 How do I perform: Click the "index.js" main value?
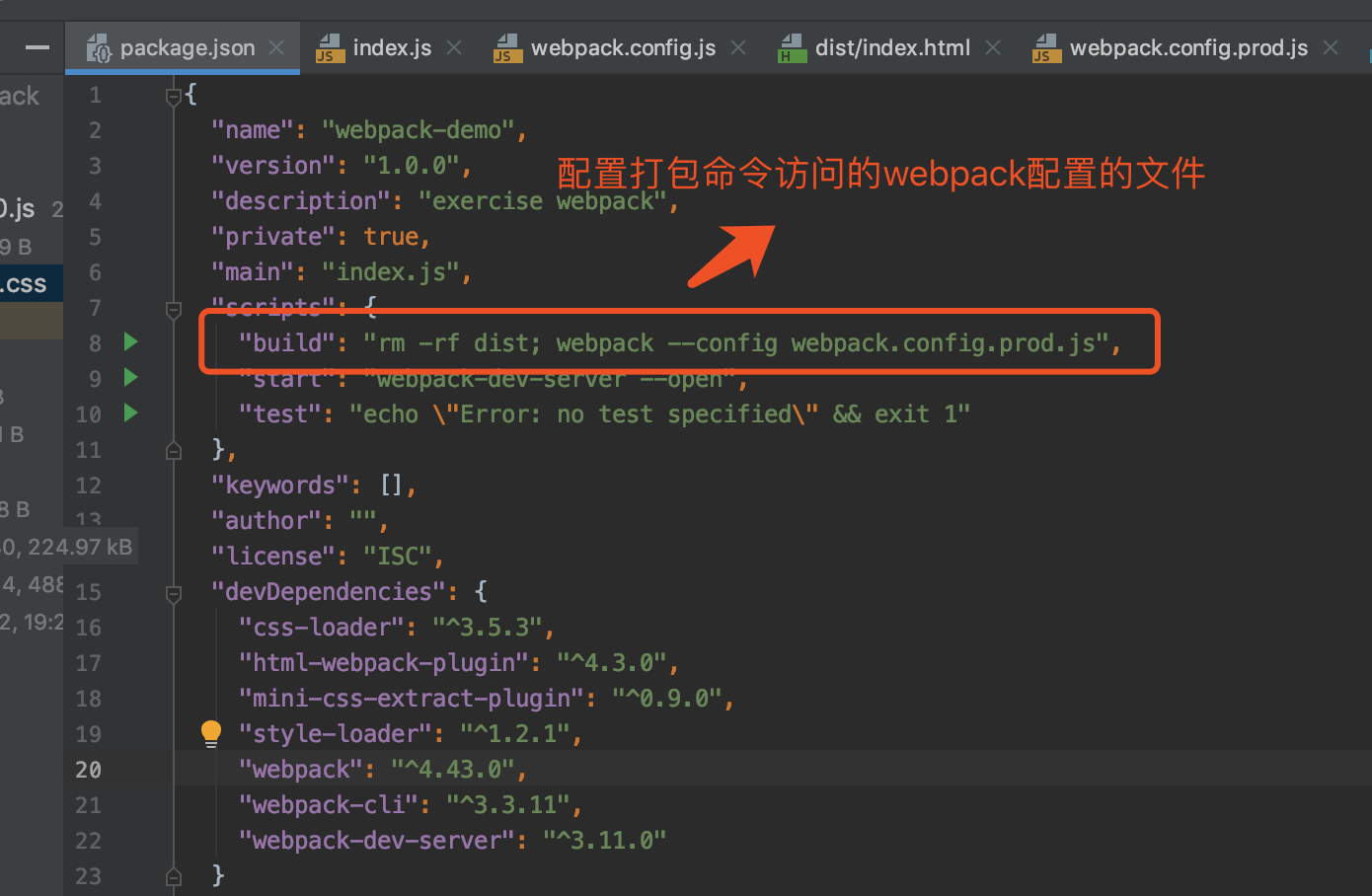pyautogui.click(x=391, y=272)
